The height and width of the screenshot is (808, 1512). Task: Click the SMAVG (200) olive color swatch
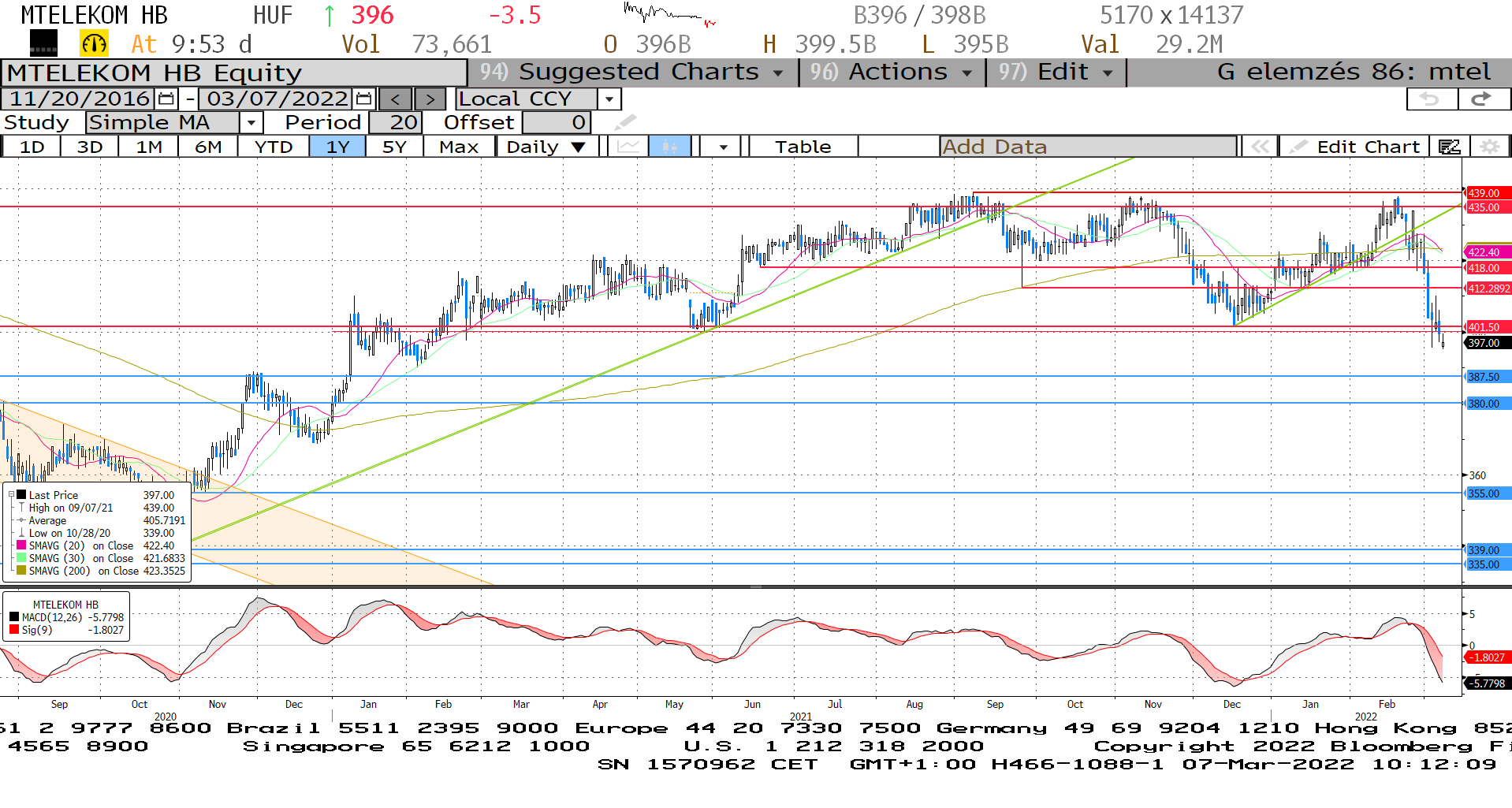pos(21,571)
